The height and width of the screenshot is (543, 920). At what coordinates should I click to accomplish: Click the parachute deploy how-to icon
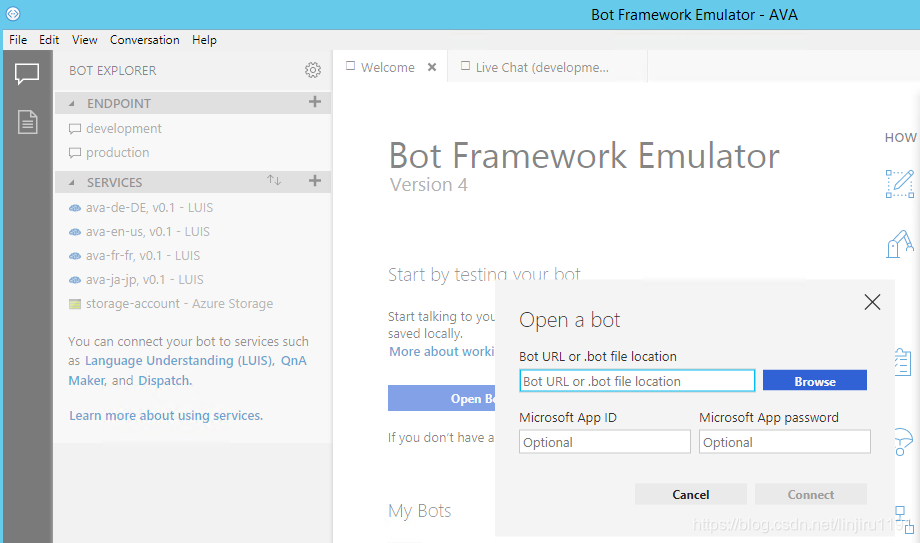pyautogui.click(x=904, y=442)
